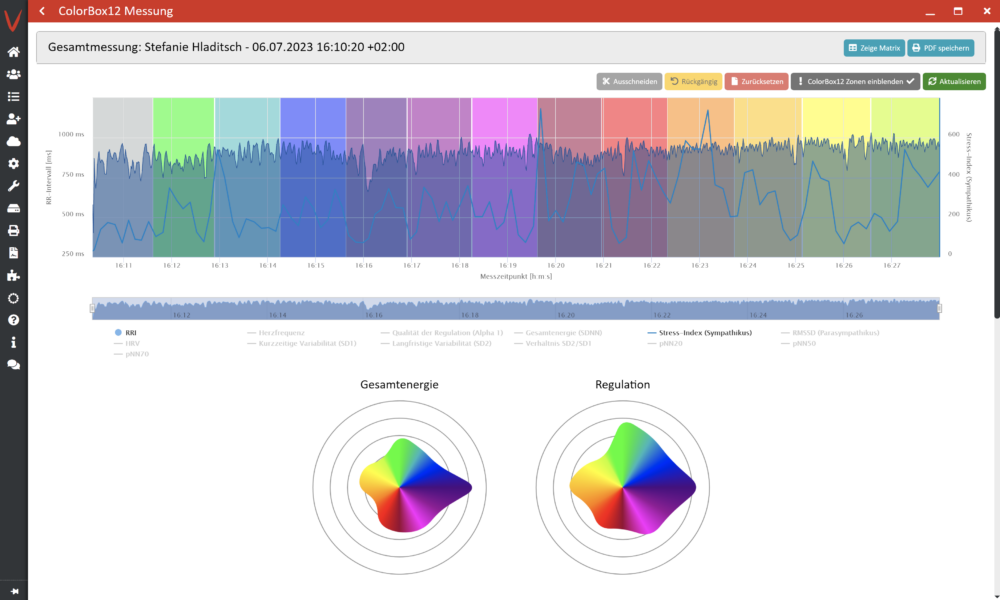Grab right handle of time range slider

tap(939, 309)
